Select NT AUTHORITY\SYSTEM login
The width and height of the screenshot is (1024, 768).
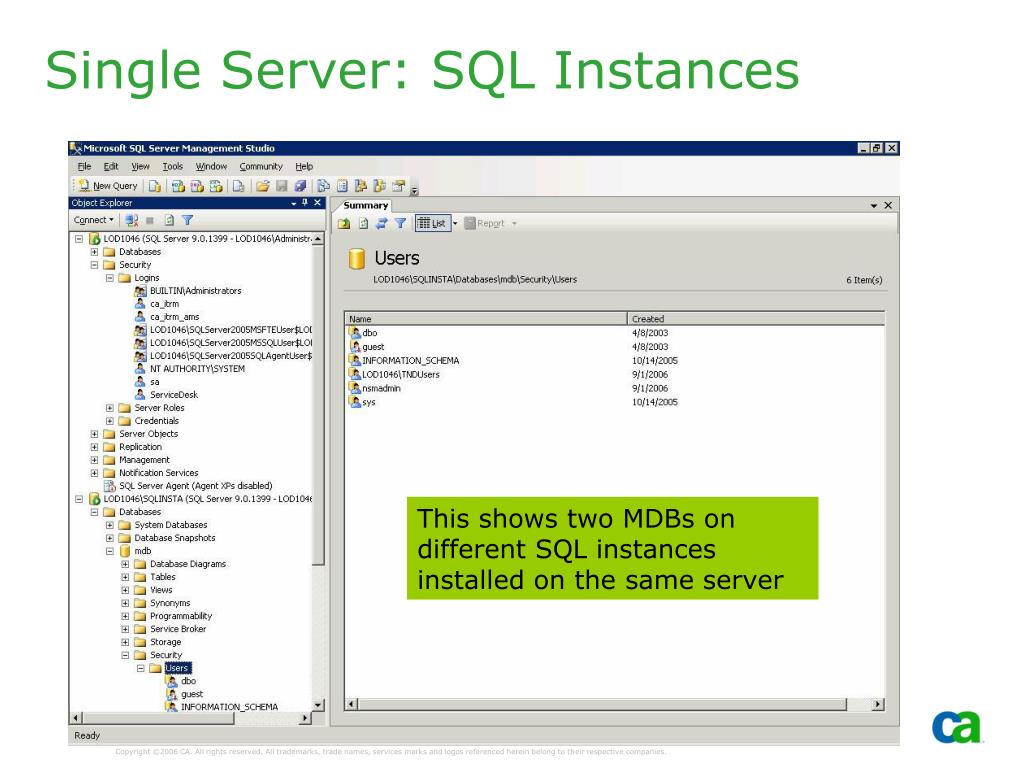(197, 369)
